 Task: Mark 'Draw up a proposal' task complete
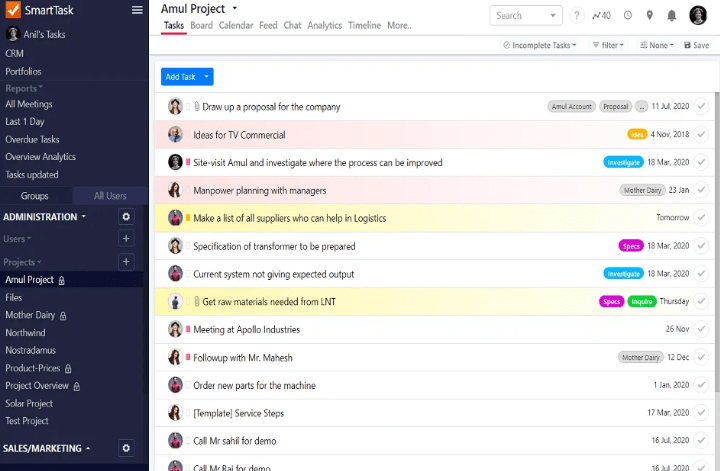click(x=701, y=107)
